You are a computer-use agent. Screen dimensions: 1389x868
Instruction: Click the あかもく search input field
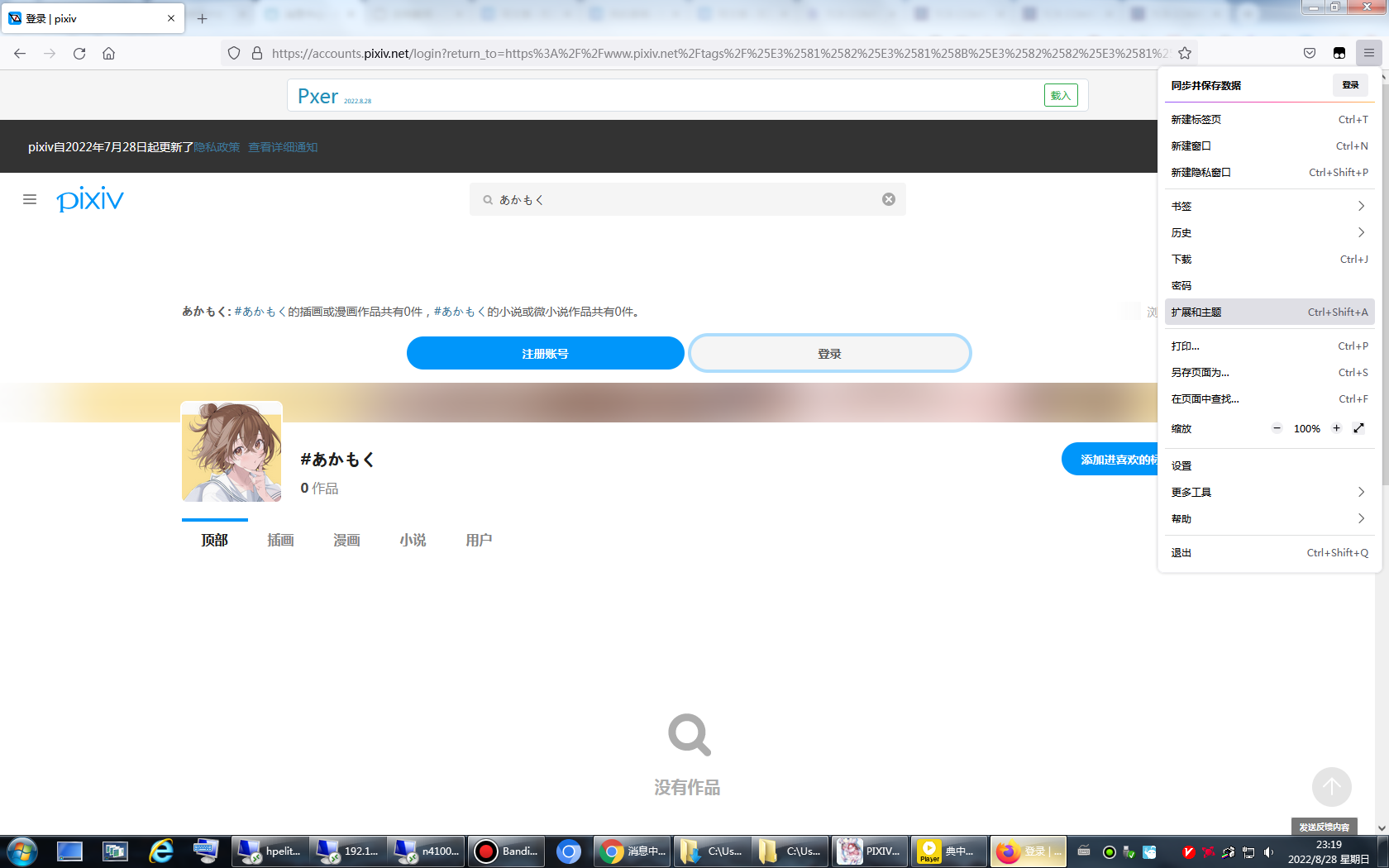[686, 198]
